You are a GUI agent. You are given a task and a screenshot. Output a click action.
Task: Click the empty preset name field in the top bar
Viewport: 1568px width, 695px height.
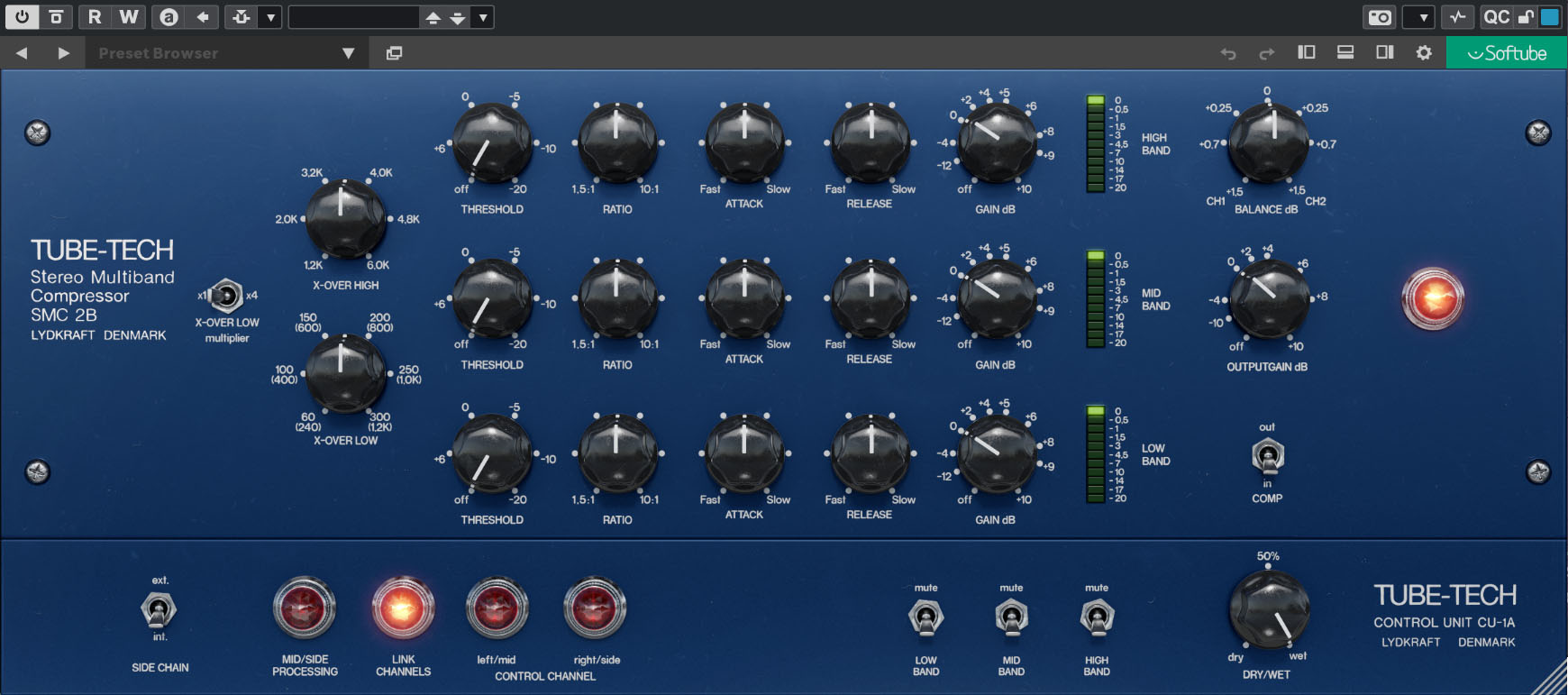[x=354, y=16]
